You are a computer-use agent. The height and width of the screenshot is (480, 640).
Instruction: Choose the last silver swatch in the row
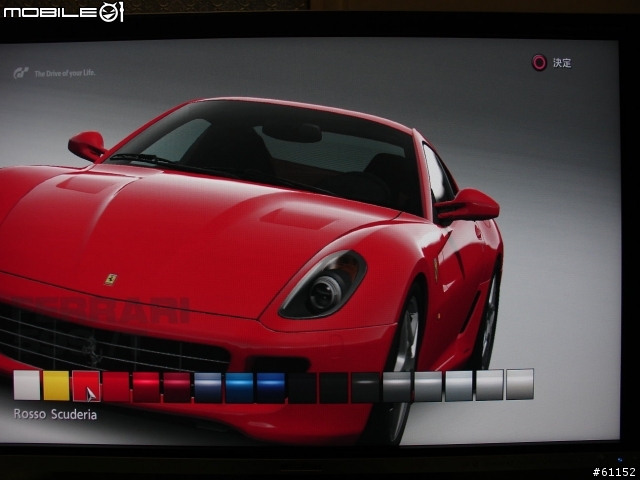pos(520,384)
